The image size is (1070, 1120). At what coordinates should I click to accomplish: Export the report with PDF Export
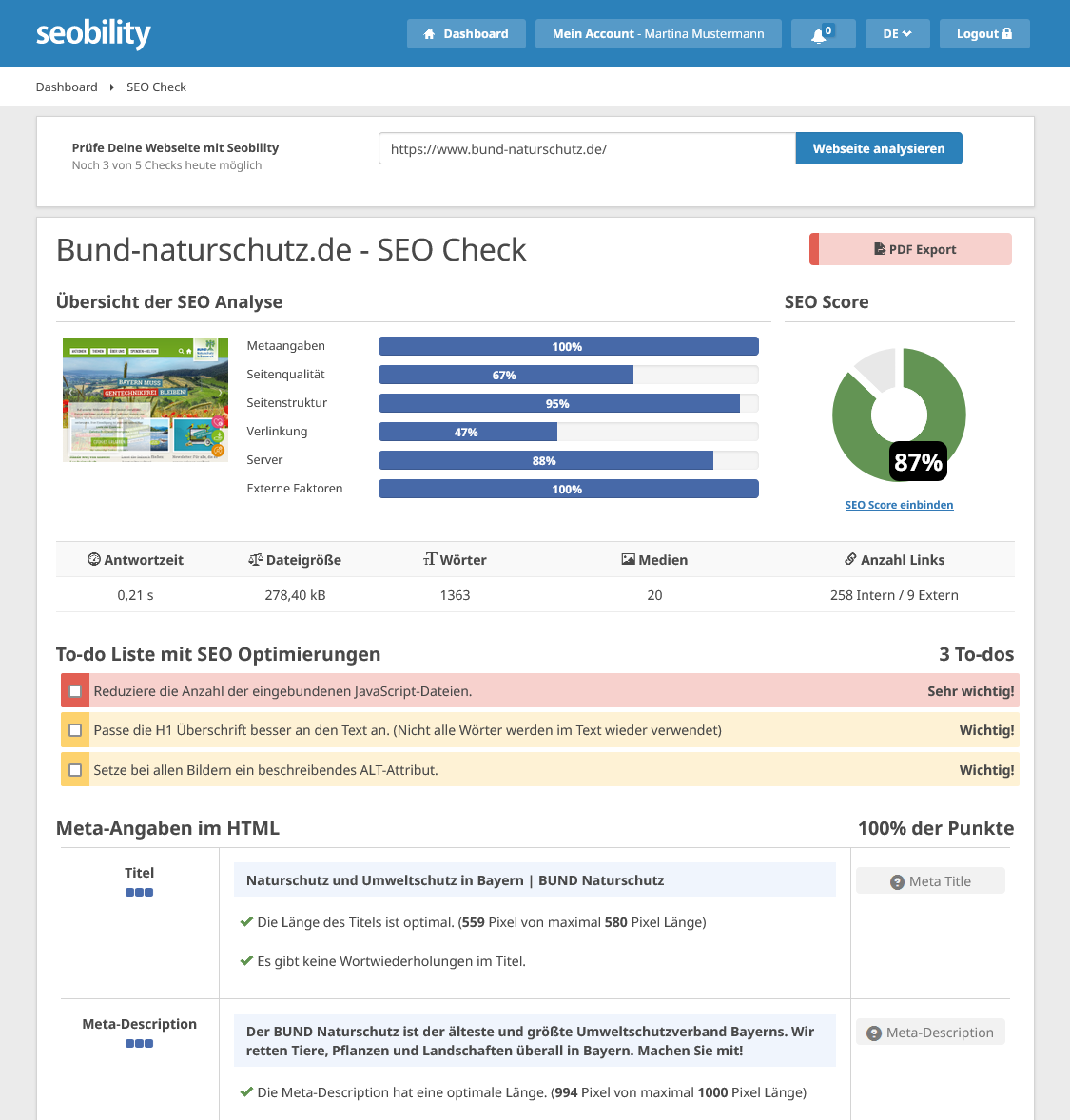coord(910,249)
